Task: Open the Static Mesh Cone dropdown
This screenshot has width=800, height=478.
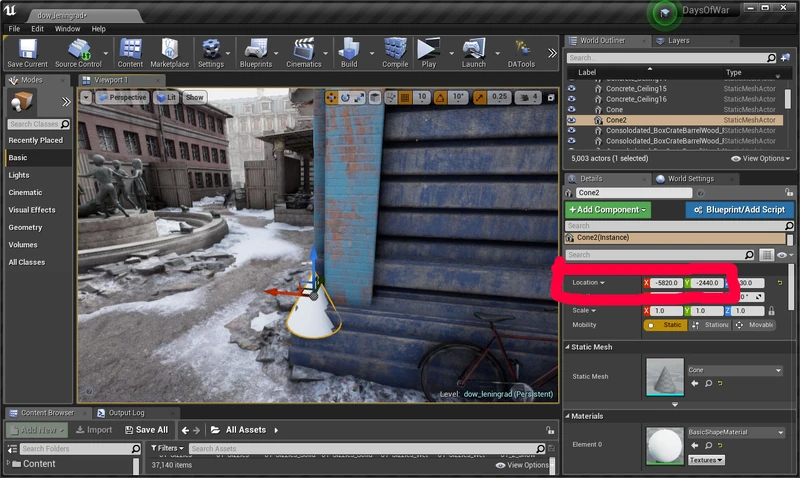Action: tap(734, 370)
